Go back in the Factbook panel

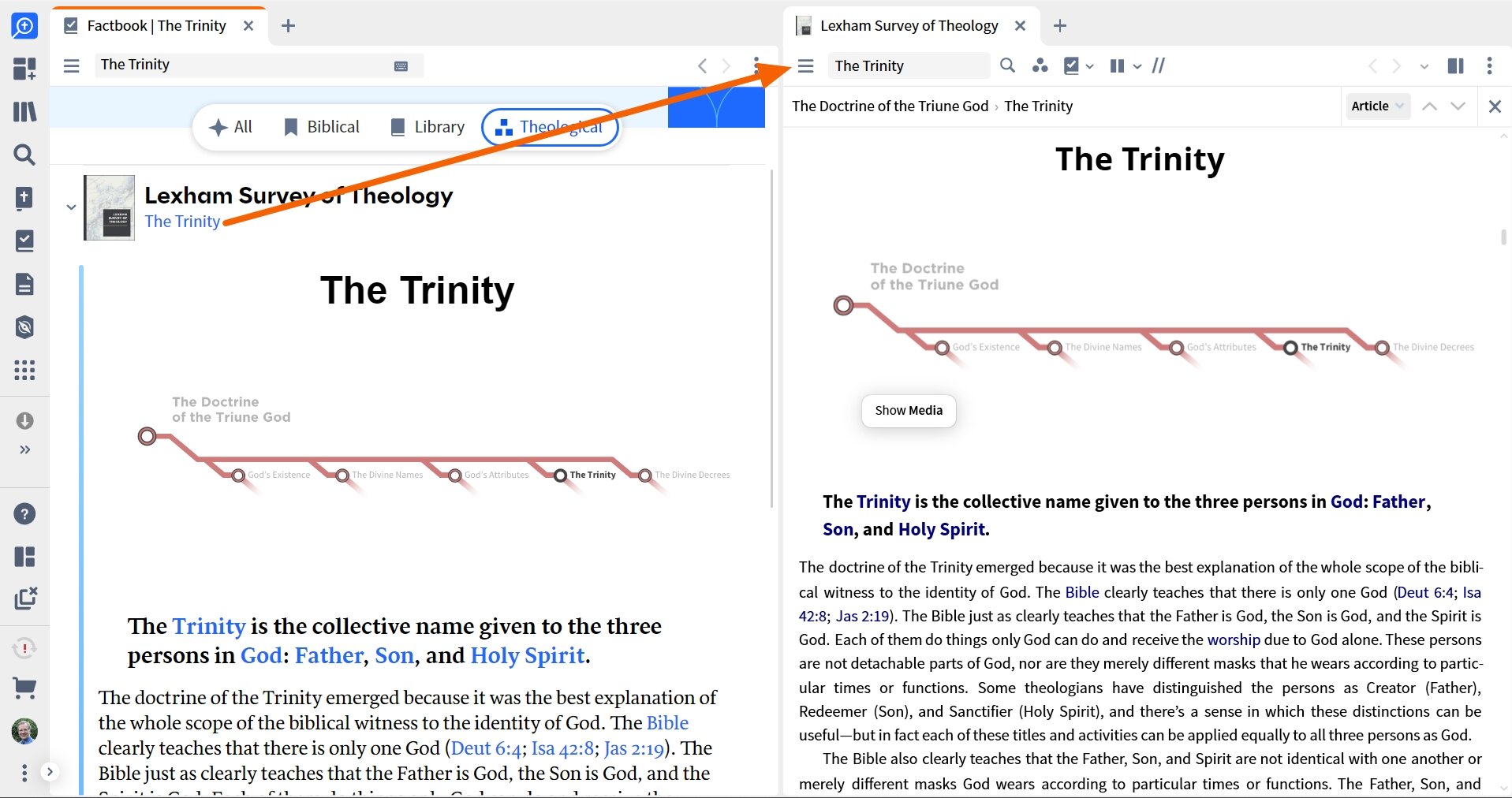tap(702, 65)
